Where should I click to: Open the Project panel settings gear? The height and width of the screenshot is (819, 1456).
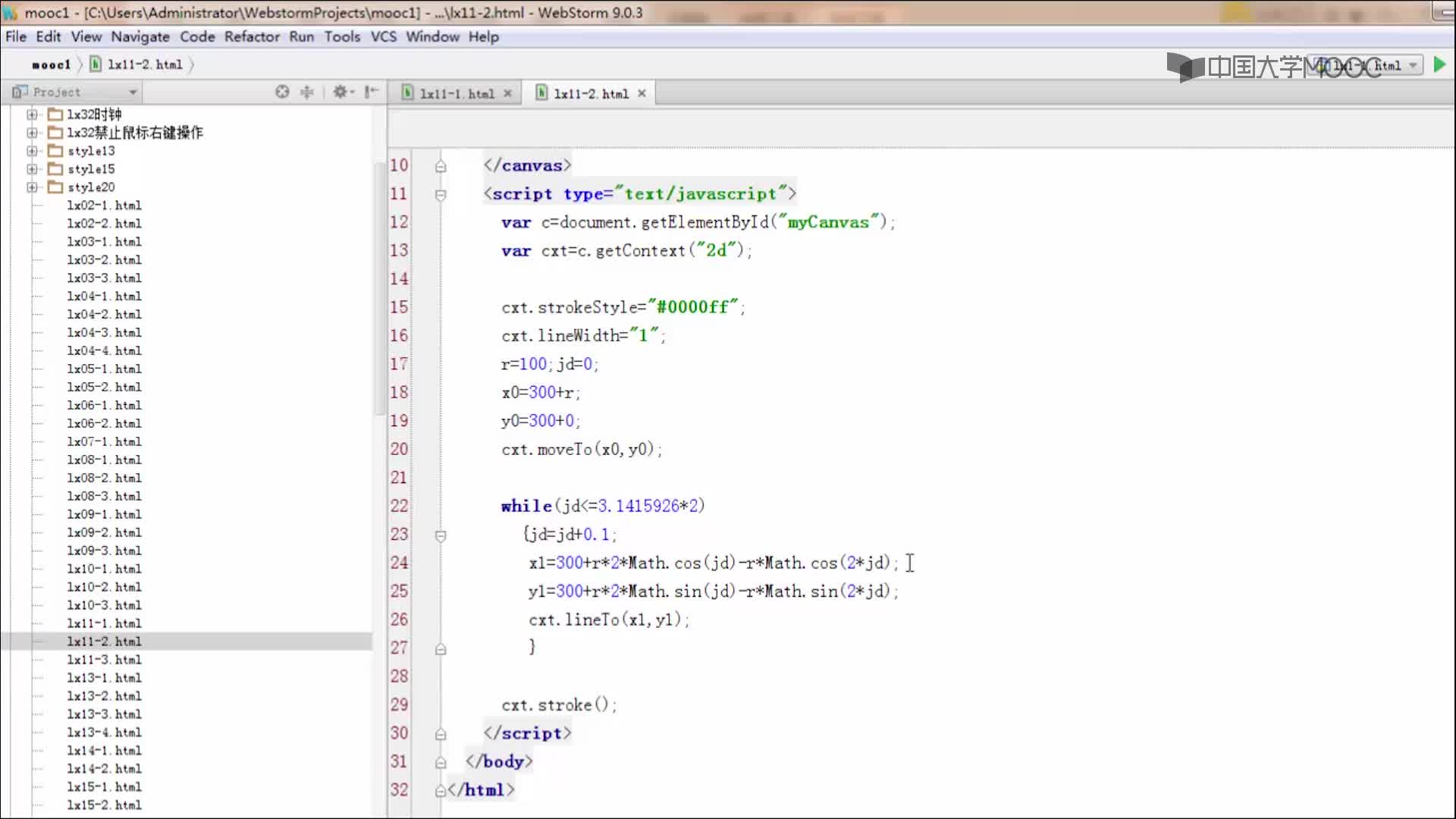pos(340,92)
